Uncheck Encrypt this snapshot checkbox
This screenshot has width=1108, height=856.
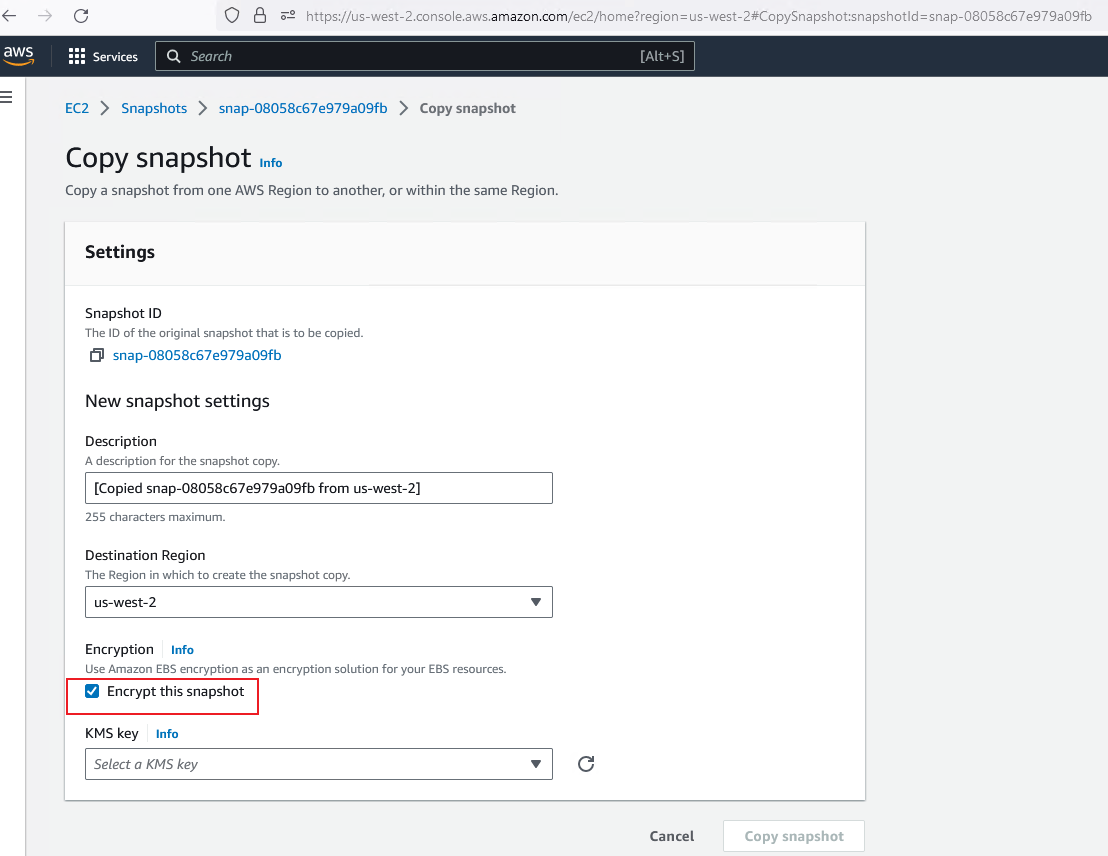click(93, 691)
